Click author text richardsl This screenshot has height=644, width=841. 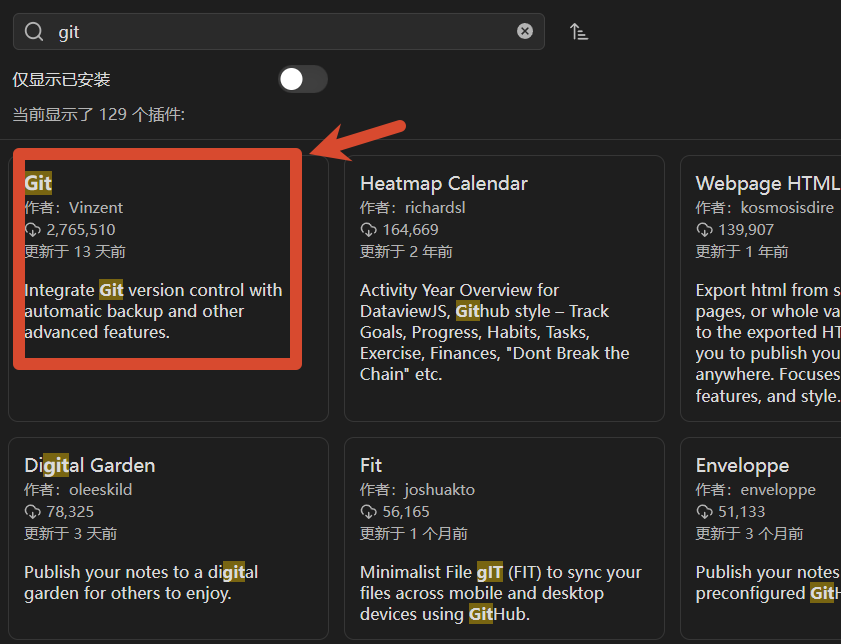pos(435,208)
